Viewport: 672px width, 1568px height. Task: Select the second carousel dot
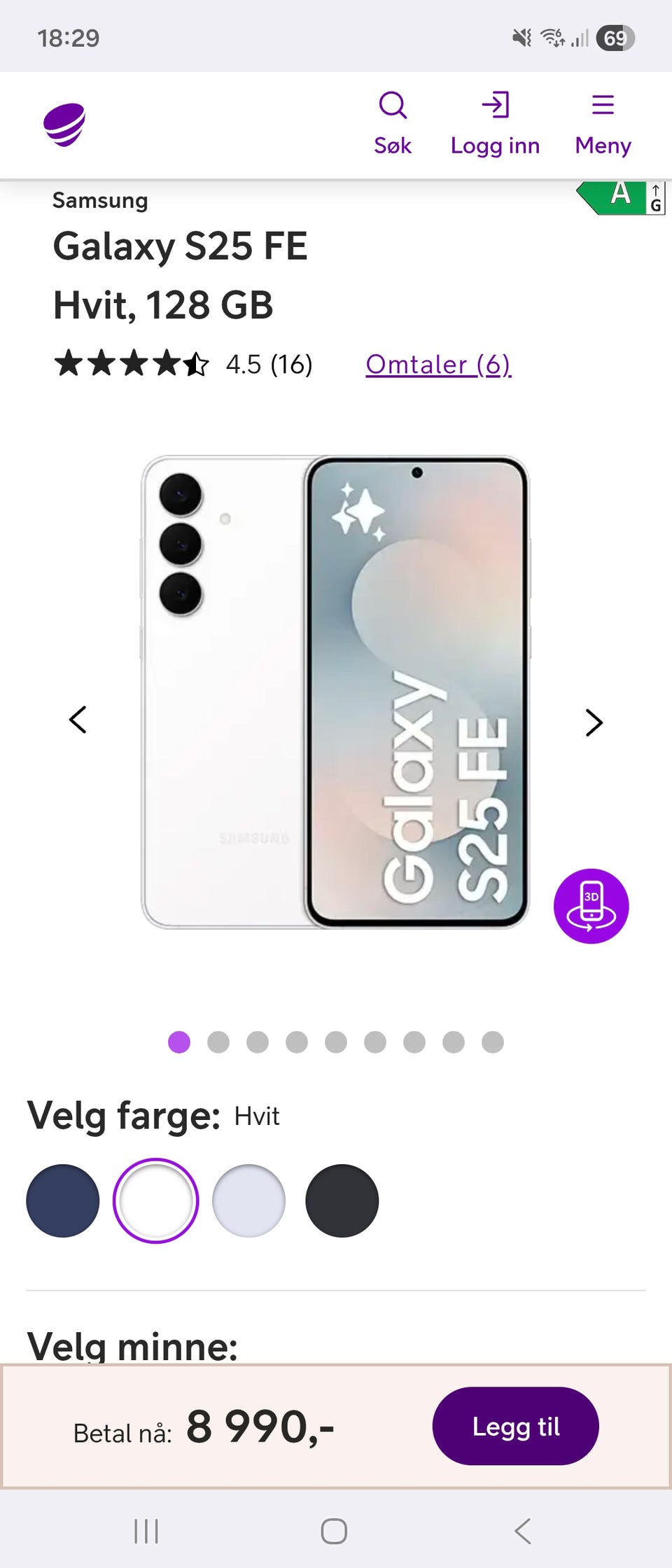point(218,1042)
